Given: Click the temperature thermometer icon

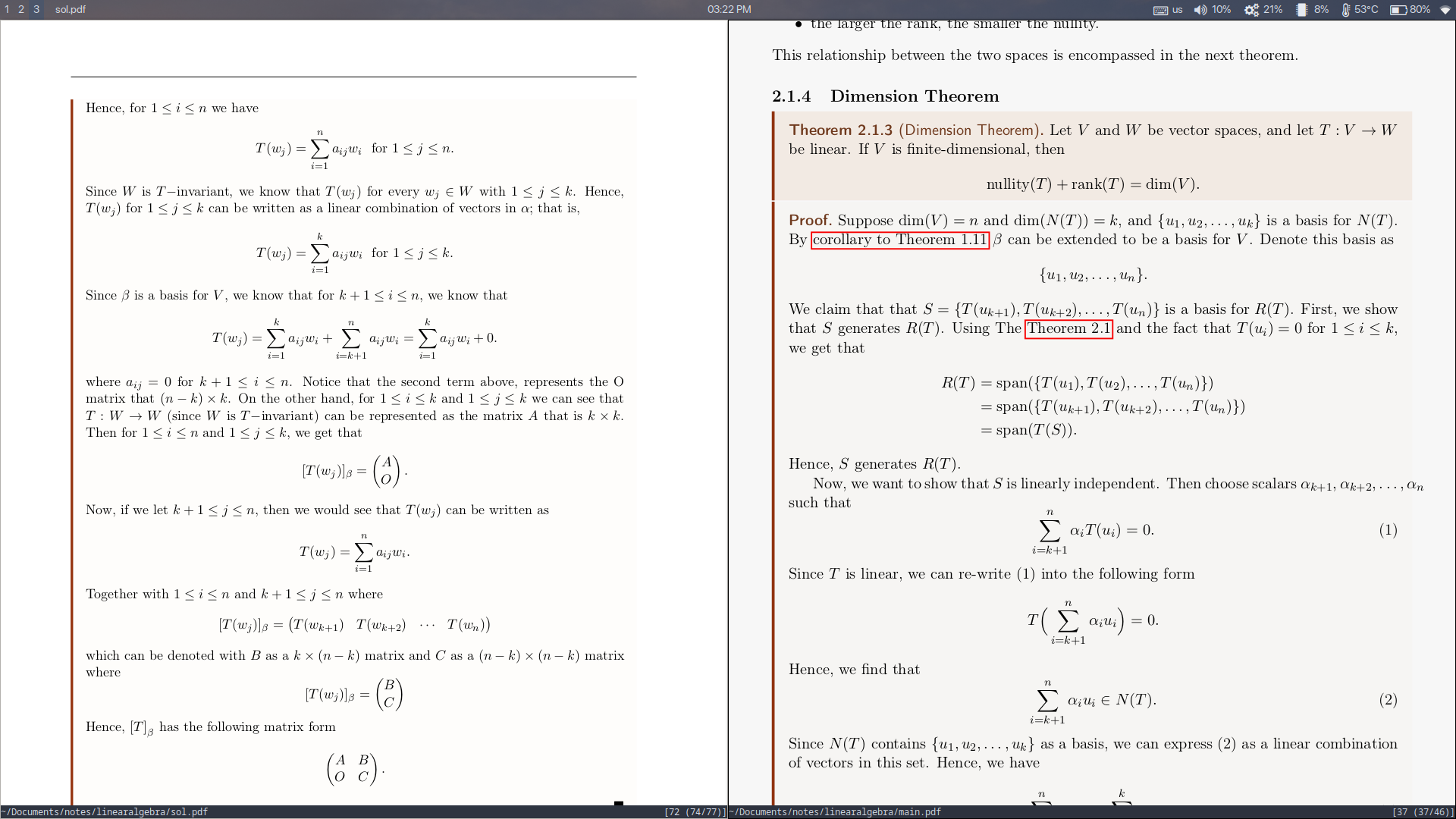Looking at the screenshot, I should coord(1345,10).
